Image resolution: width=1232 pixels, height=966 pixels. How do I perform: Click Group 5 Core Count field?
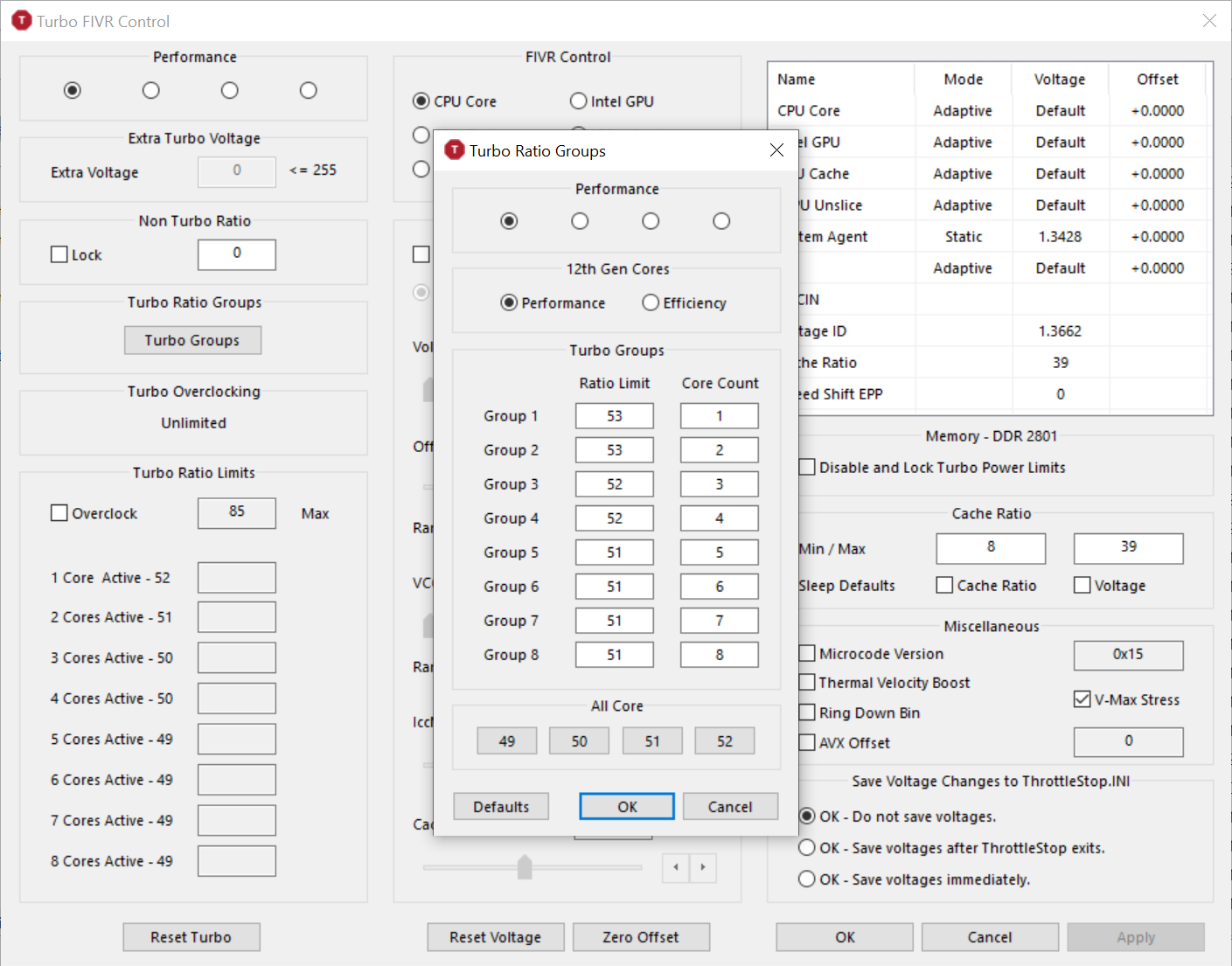720,552
